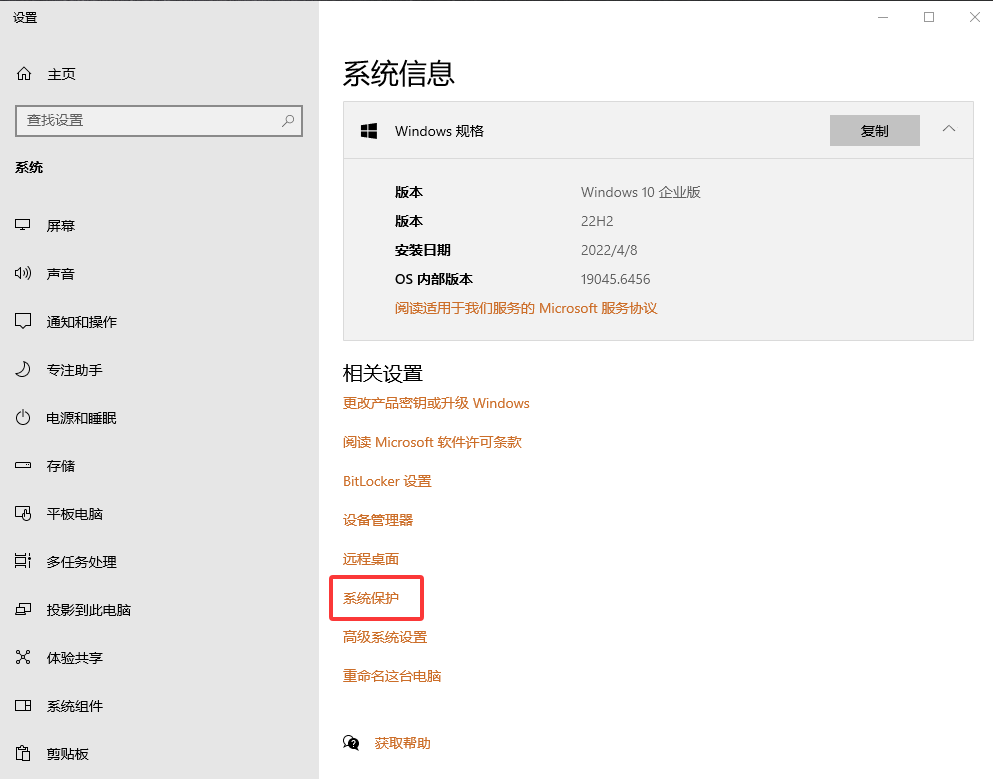Open Shared experiences (体验共享) item
The image size is (993, 779).
[x=74, y=658]
